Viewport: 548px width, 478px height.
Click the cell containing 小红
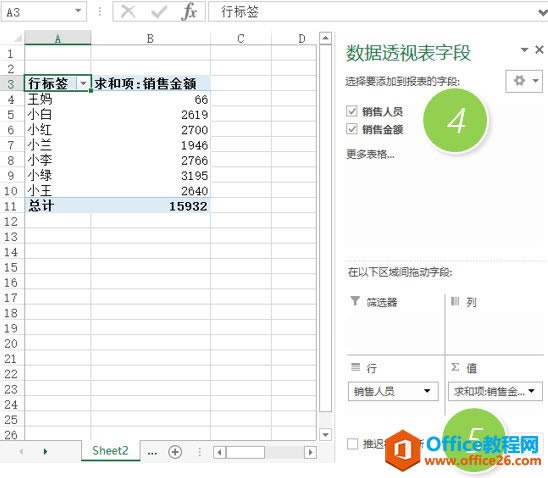point(58,130)
